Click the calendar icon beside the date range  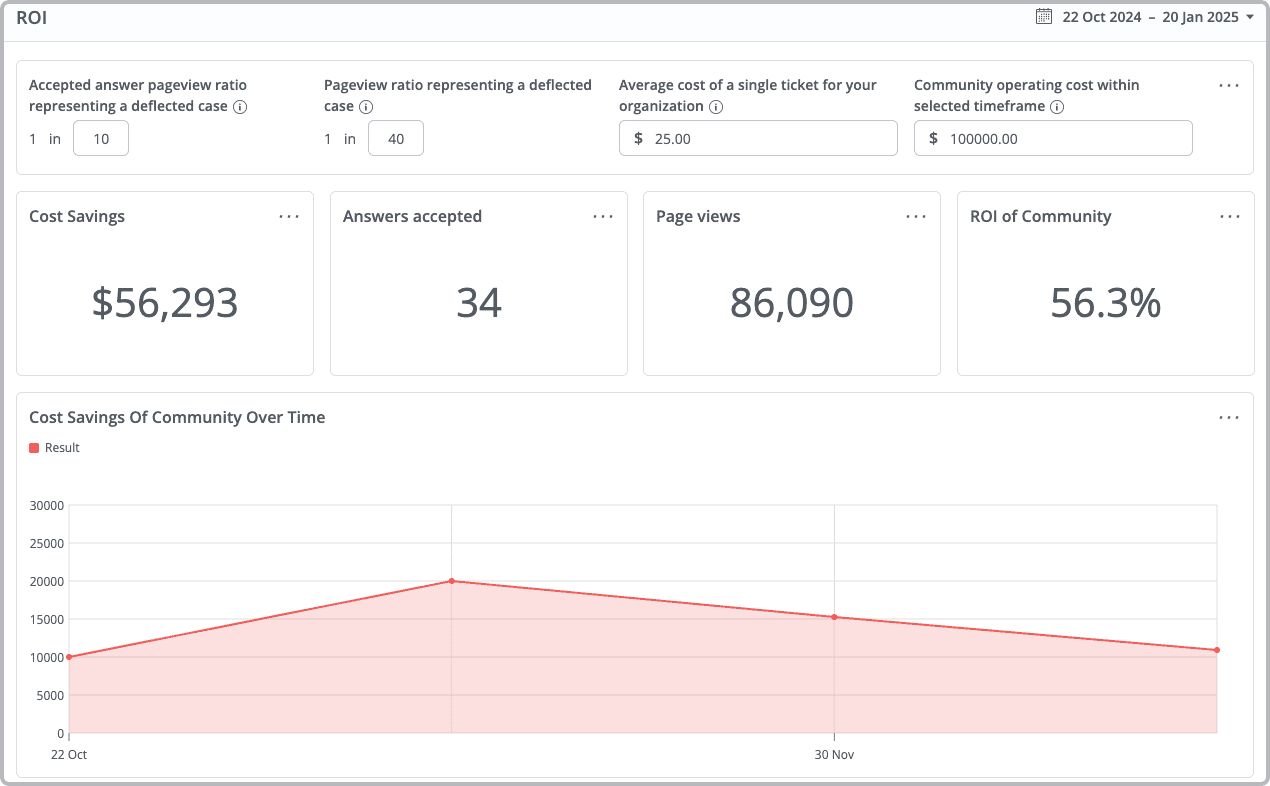point(1044,17)
